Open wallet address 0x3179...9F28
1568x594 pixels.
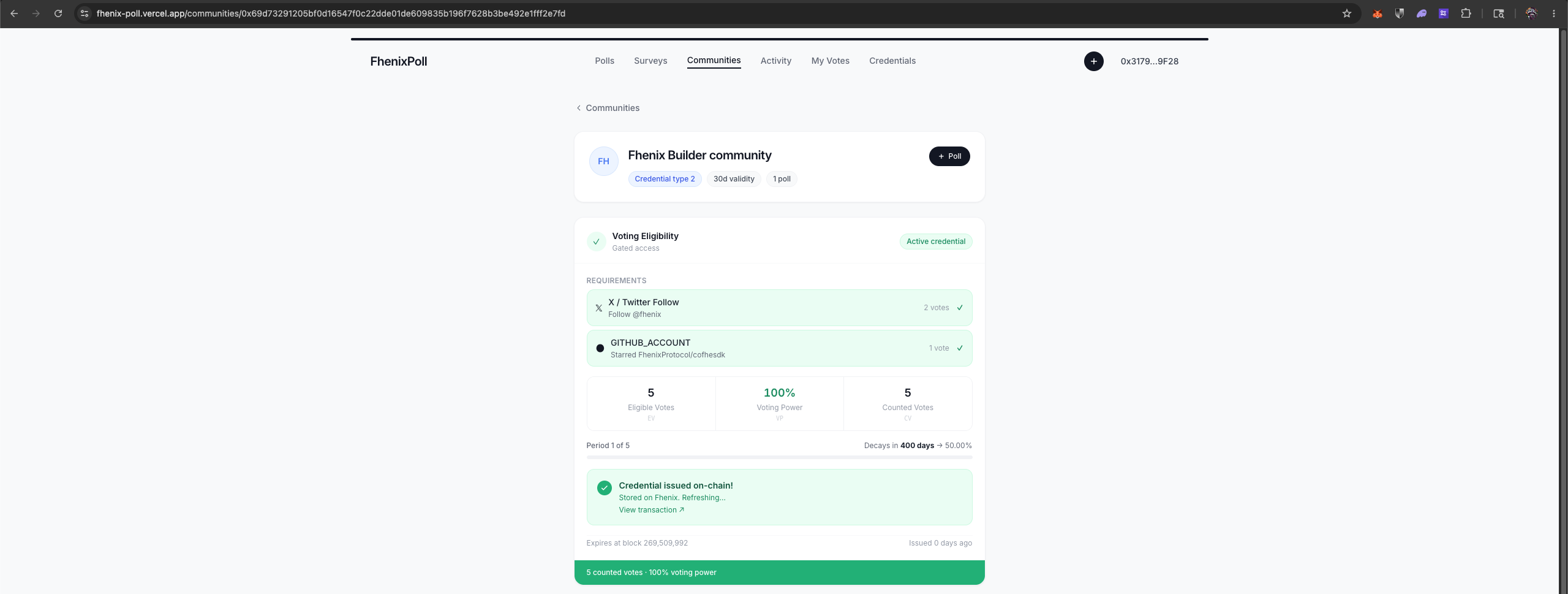(x=1150, y=61)
